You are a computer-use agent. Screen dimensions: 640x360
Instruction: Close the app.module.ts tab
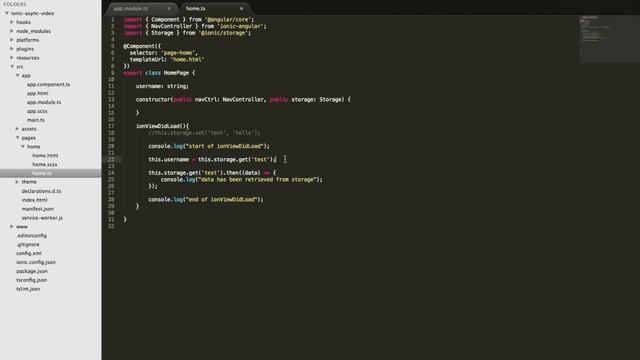[169, 9]
